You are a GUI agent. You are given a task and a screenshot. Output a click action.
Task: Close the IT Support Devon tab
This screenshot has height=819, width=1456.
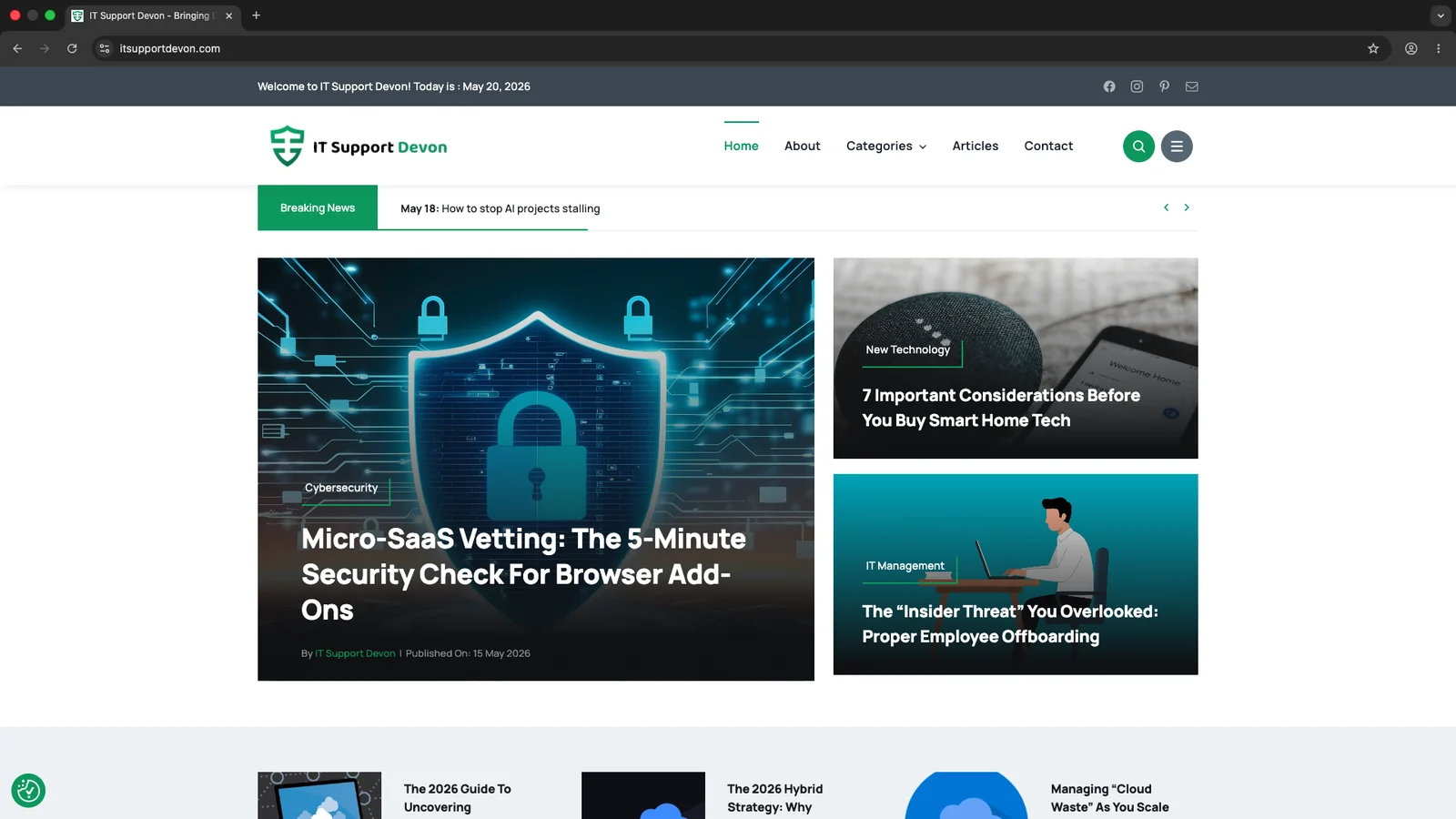pos(229,15)
